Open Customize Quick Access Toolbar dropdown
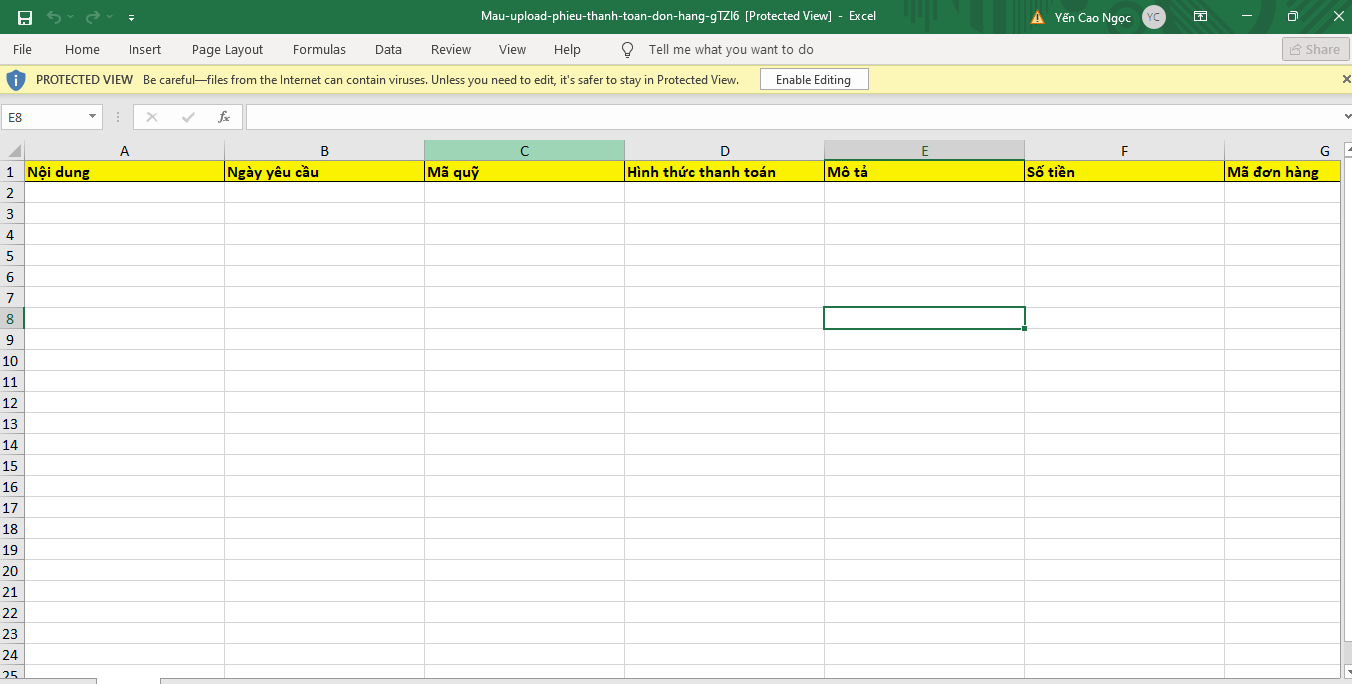The image size is (1352, 684). [132, 17]
